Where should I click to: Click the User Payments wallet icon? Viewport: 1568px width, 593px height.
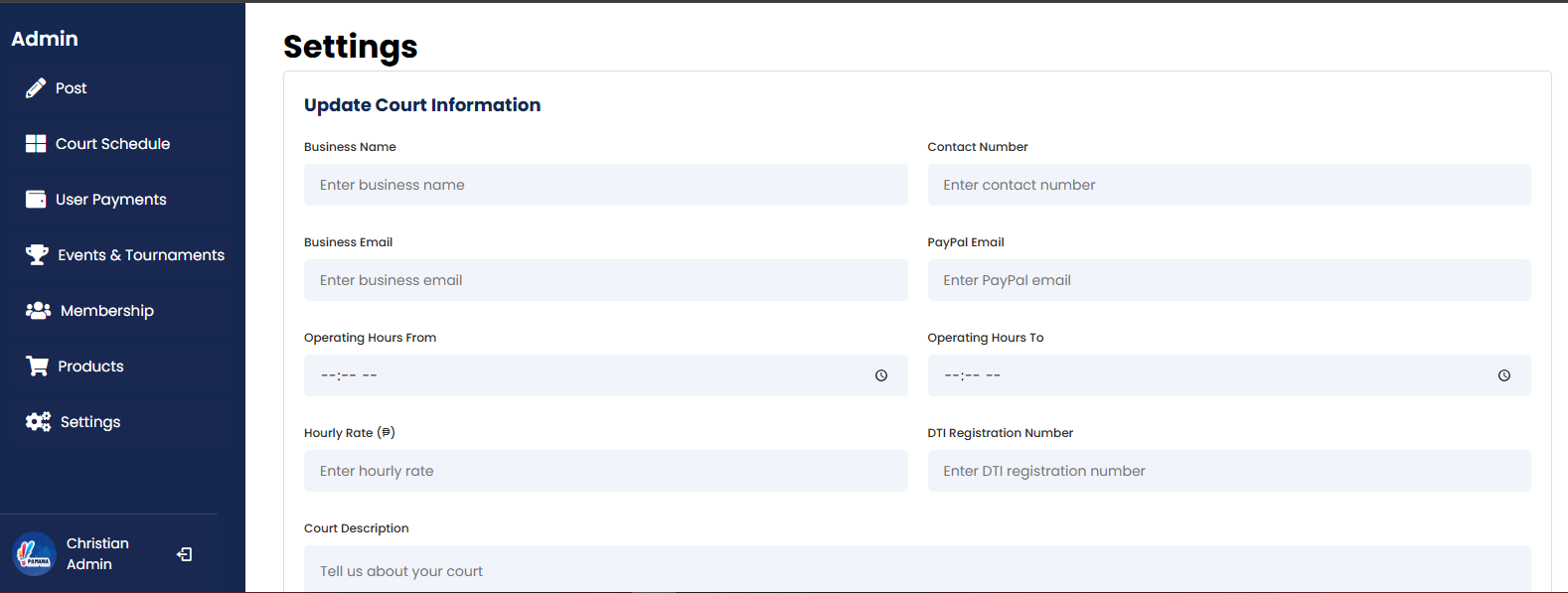click(36, 200)
